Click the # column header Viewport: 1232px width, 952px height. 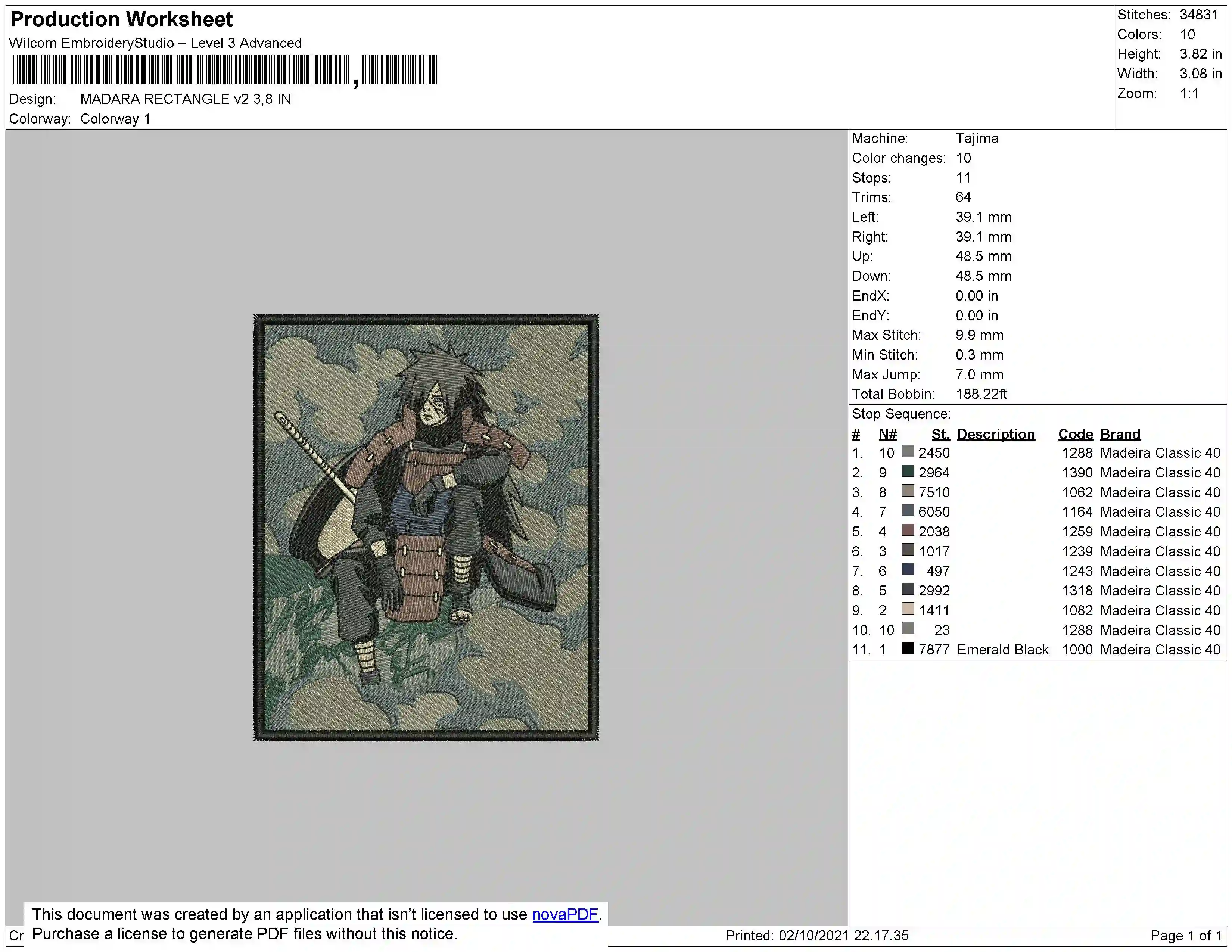pos(856,434)
